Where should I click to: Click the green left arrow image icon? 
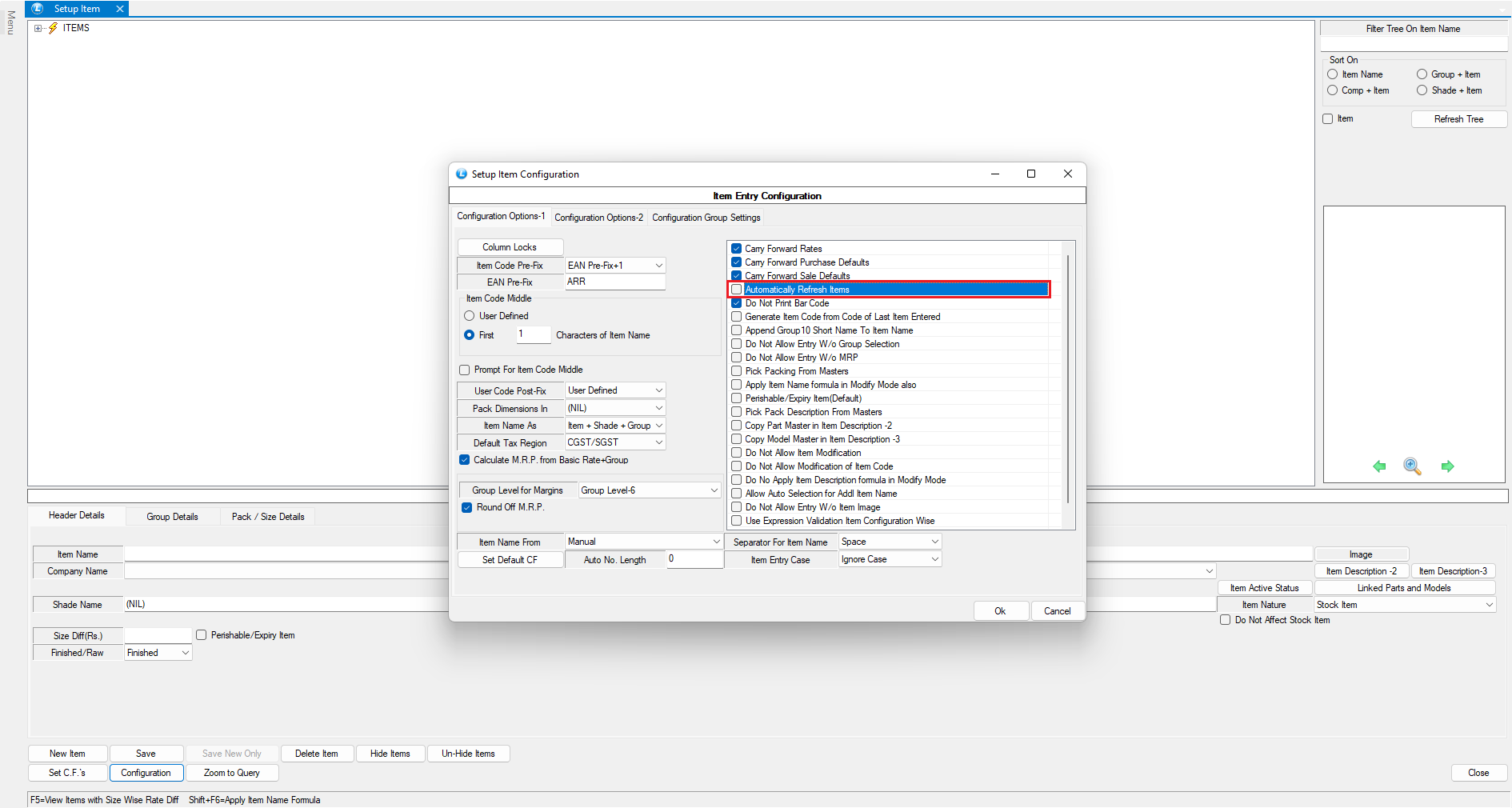pyautogui.click(x=1379, y=466)
